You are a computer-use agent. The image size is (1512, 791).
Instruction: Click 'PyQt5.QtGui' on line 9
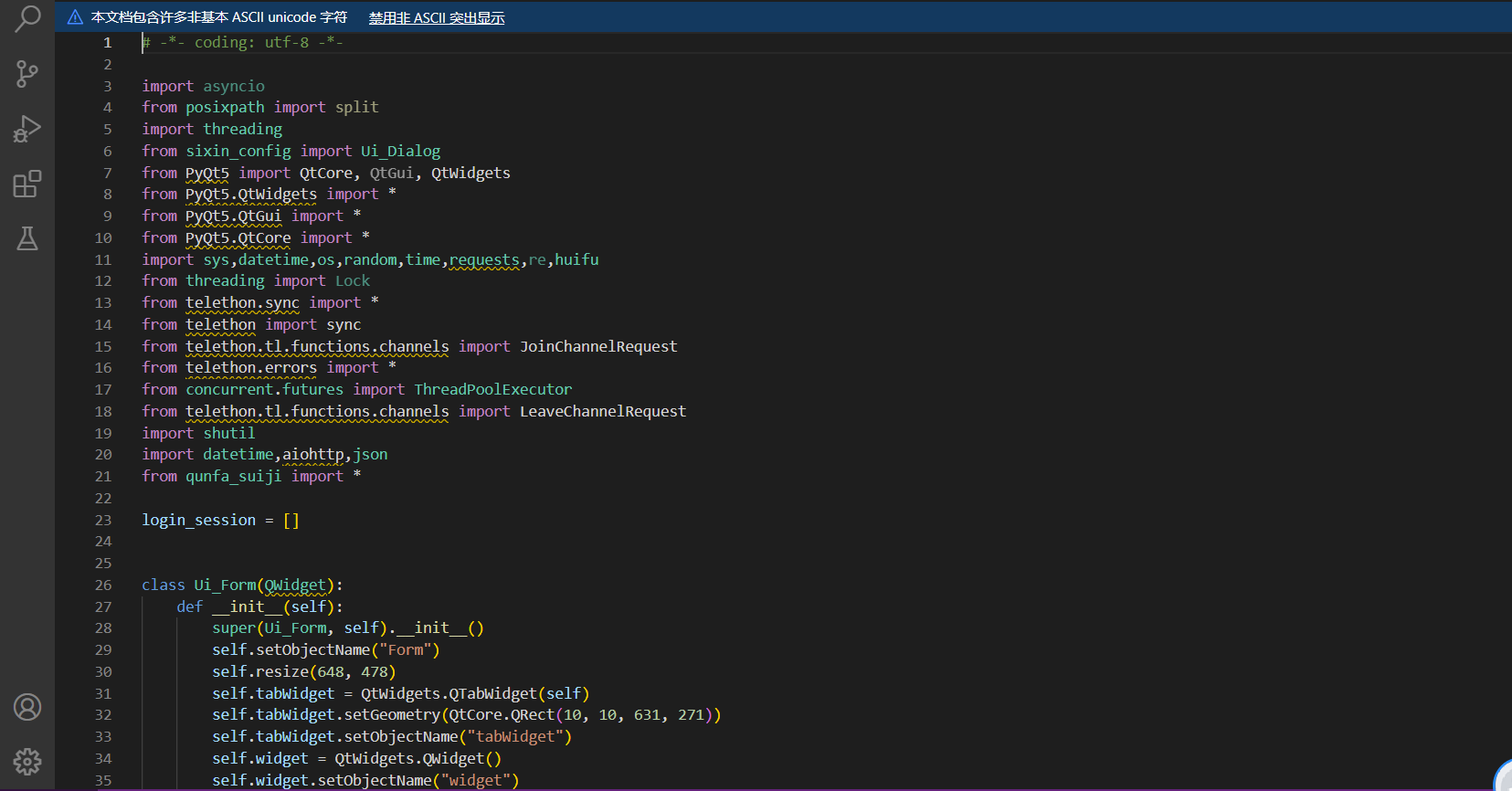(x=234, y=216)
